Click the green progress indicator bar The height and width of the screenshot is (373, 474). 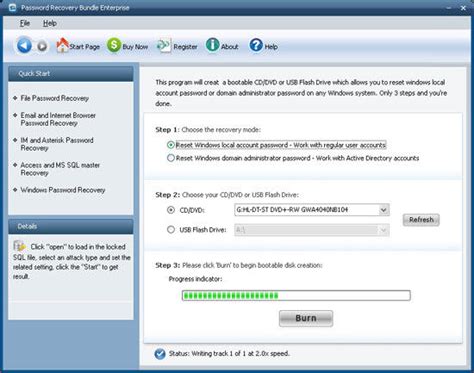coord(296,295)
